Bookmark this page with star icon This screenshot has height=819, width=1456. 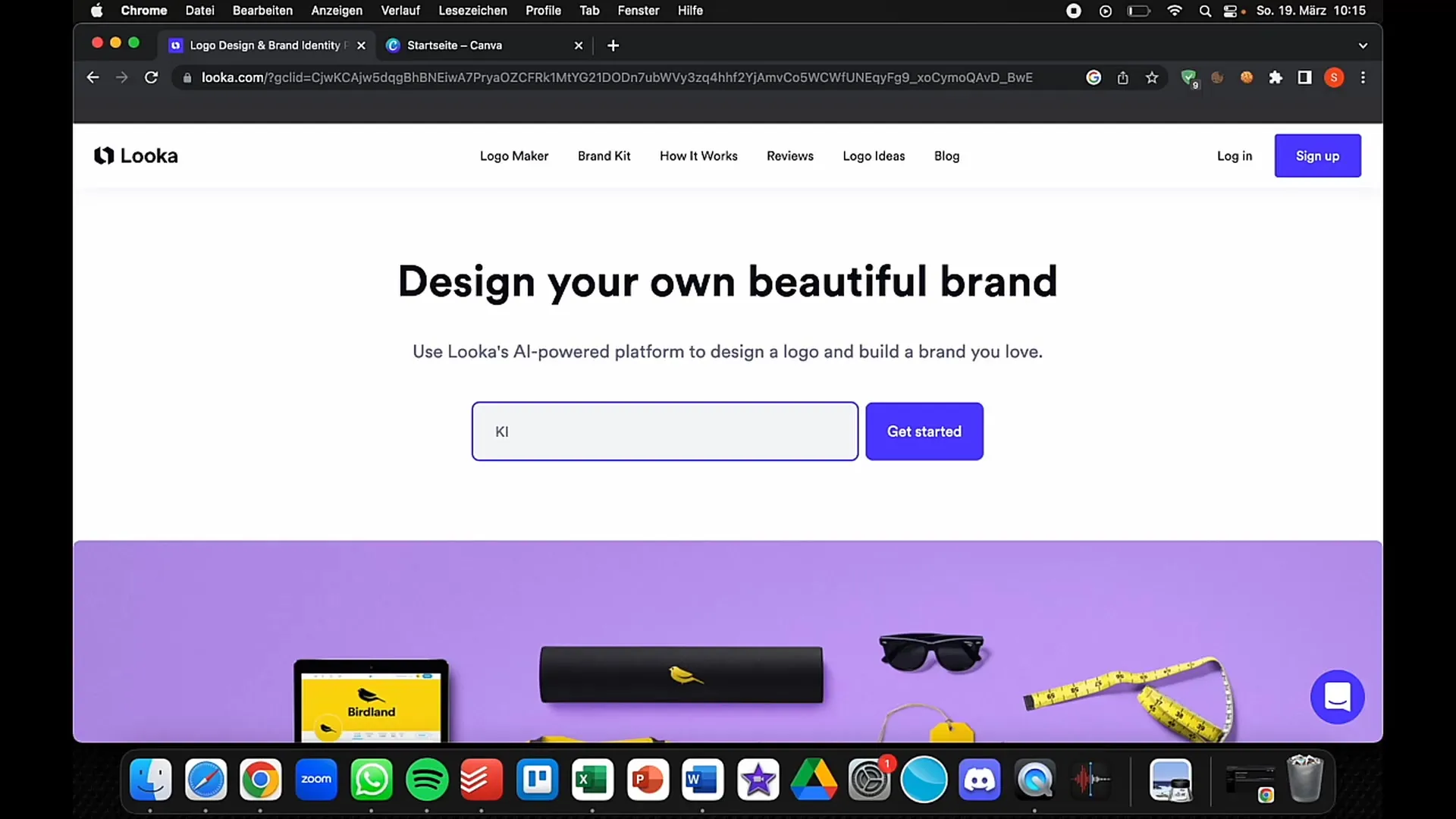pos(1152,77)
